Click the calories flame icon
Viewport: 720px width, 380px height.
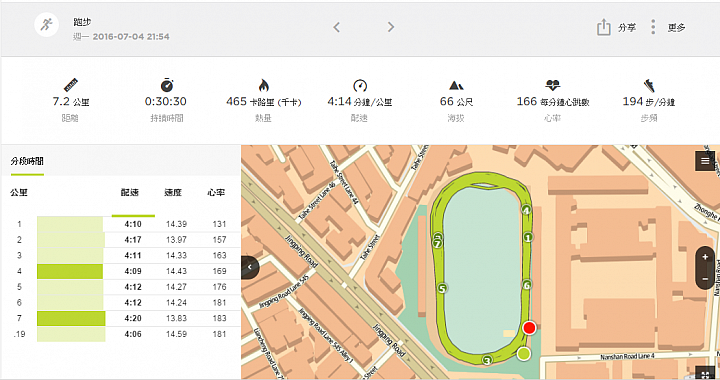[264, 85]
